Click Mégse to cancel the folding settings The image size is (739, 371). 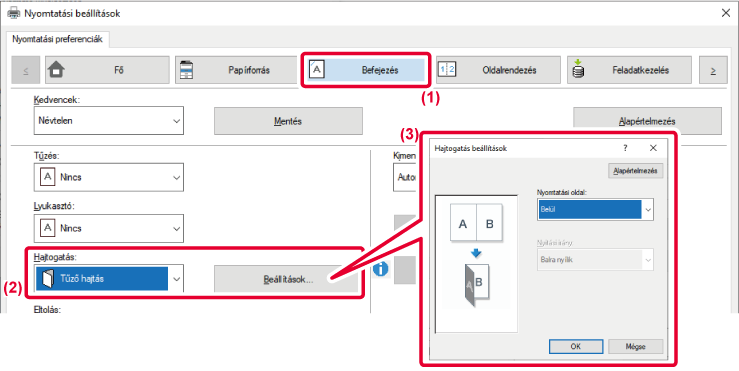[x=636, y=346]
